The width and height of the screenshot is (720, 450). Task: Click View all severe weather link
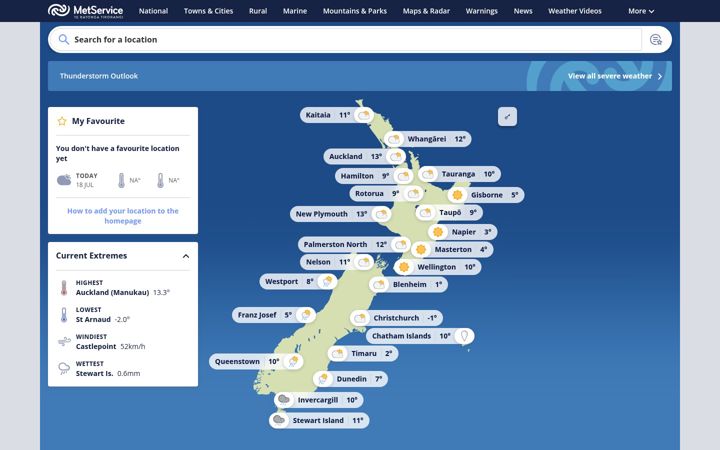[615, 76]
